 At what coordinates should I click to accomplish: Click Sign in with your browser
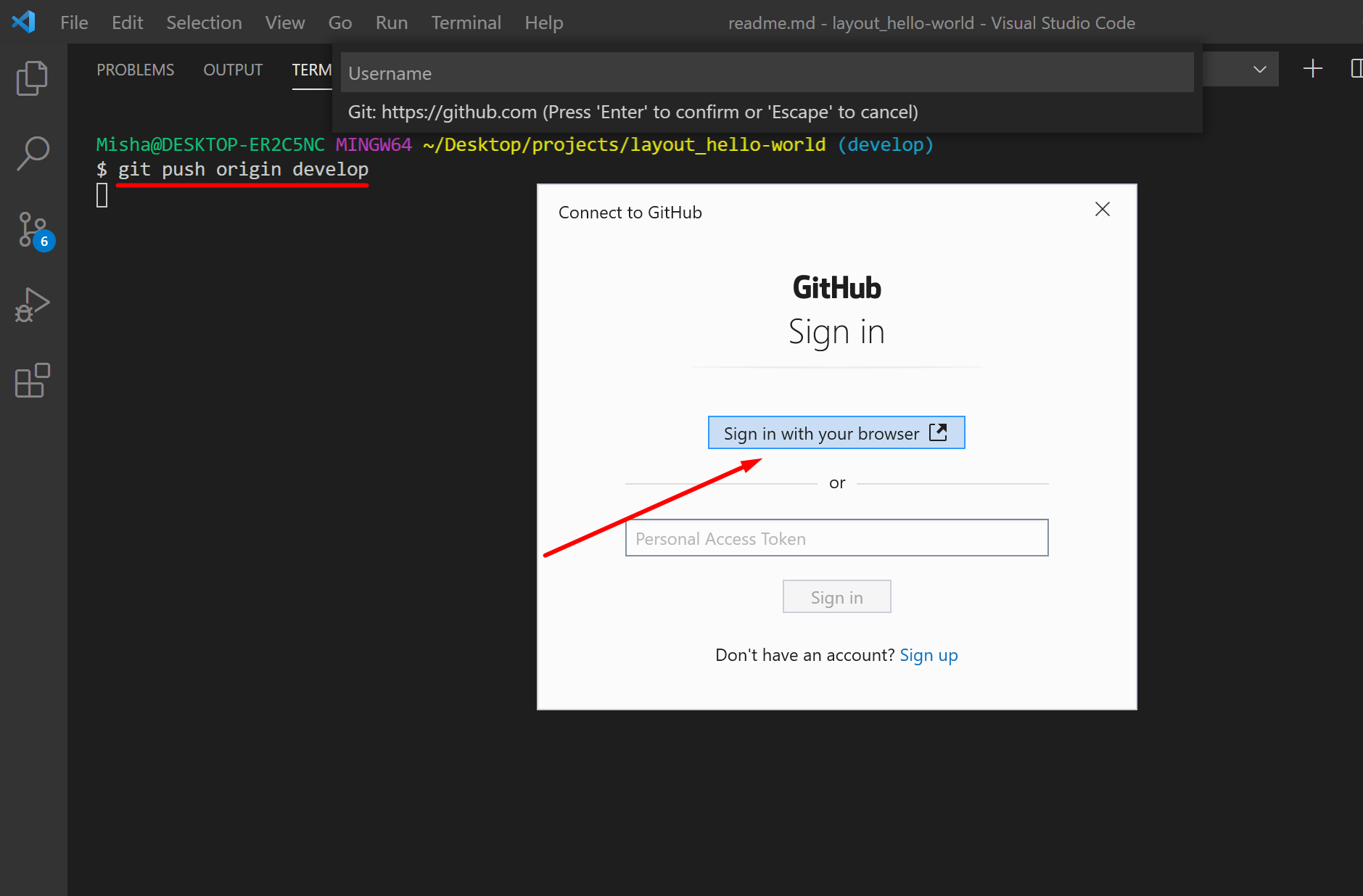[x=836, y=433]
